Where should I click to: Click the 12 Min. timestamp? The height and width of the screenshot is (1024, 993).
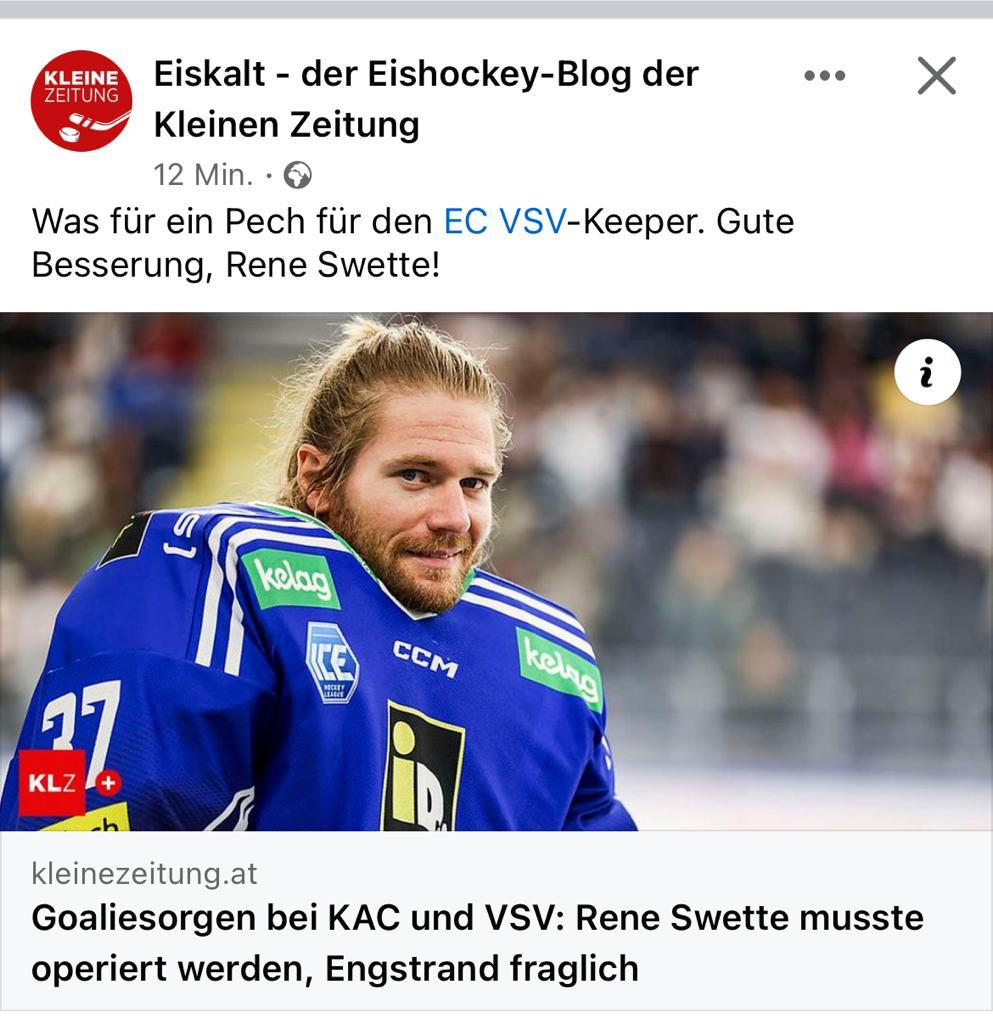coord(203,175)
